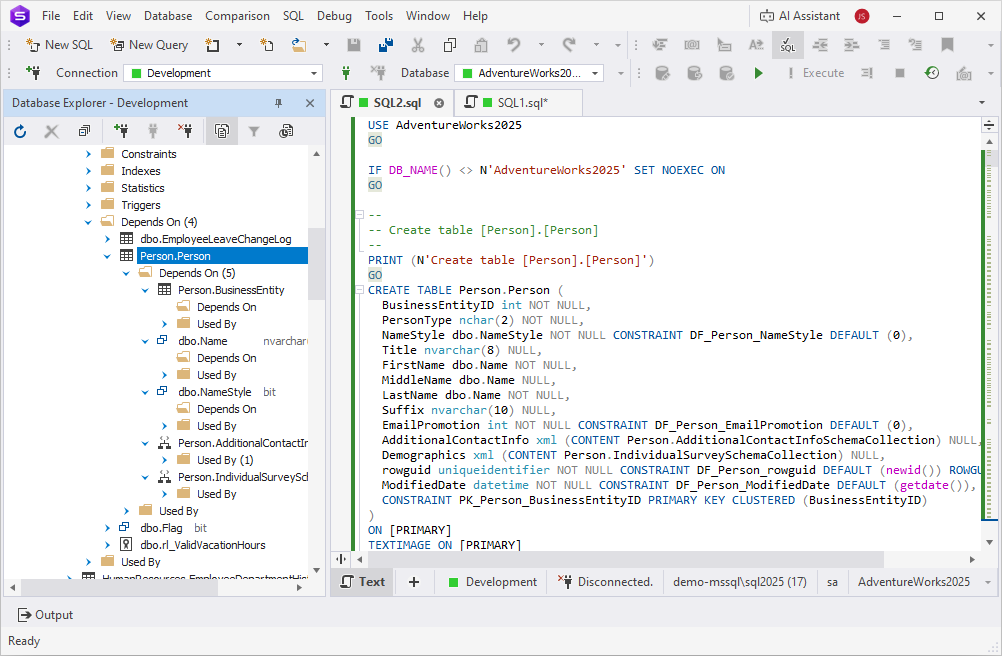The image size is (1002, 656).
Task: Select dbo.NameStyle in the tree
Action: point(215,392)
